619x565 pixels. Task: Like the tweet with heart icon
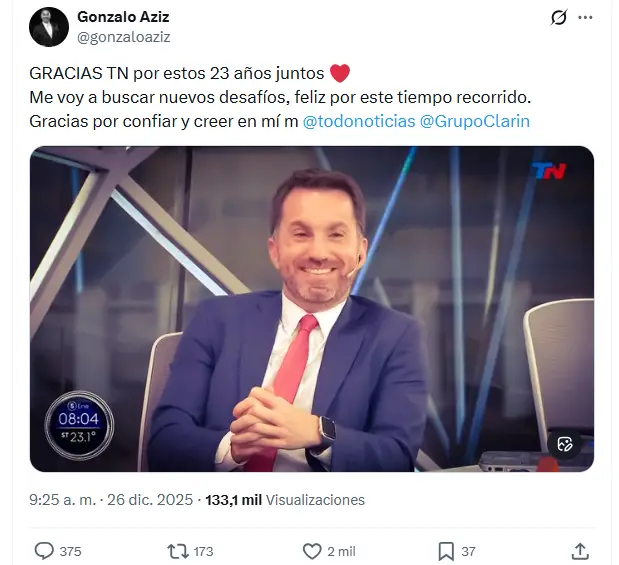[x=312, y=551]
